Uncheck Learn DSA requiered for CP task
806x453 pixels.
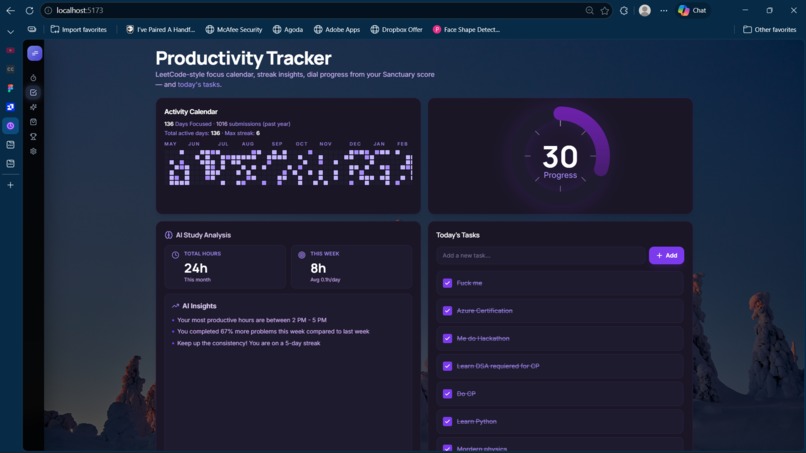(447, 366)
